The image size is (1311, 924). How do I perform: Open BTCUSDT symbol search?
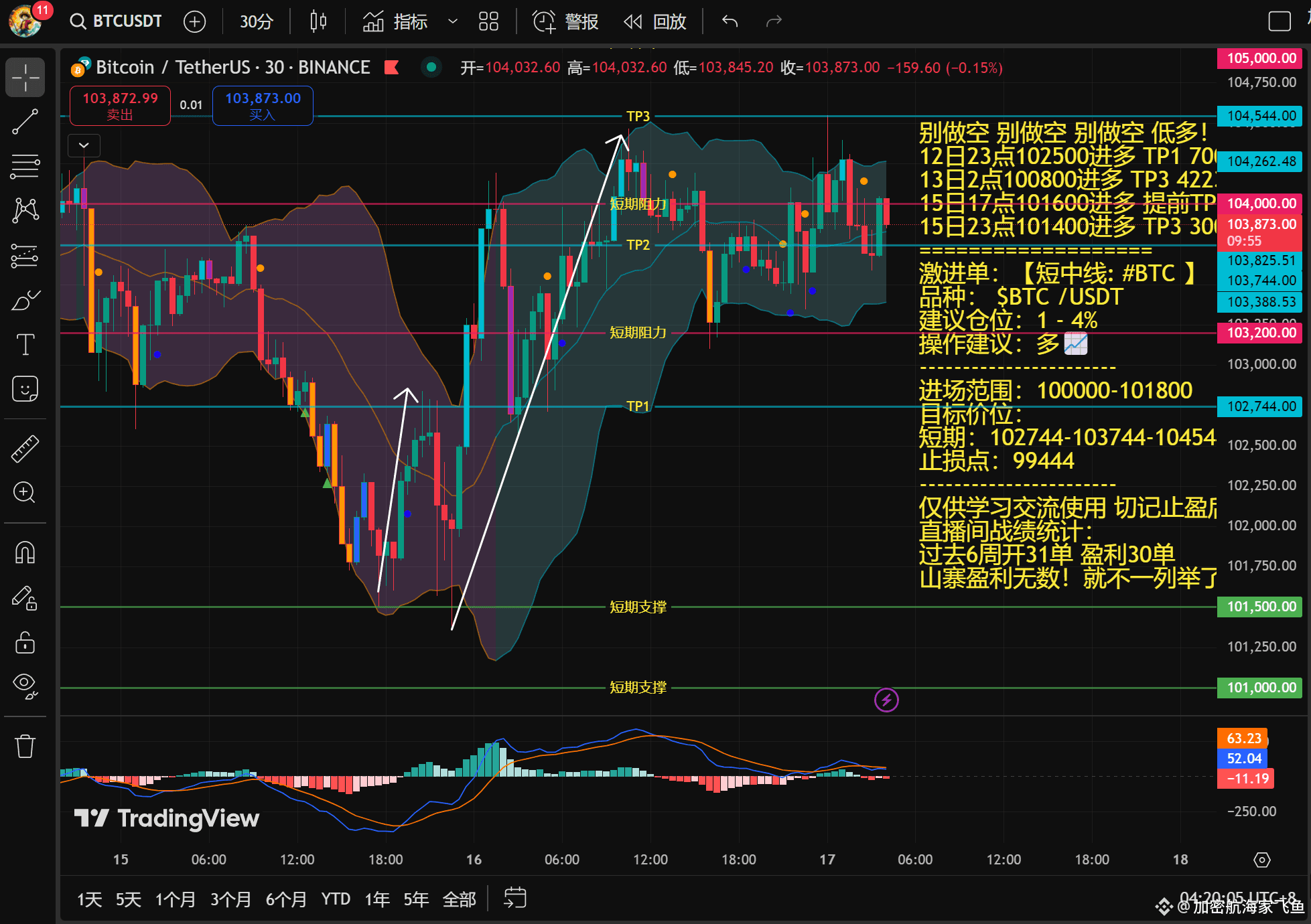(x=116, y=21)
